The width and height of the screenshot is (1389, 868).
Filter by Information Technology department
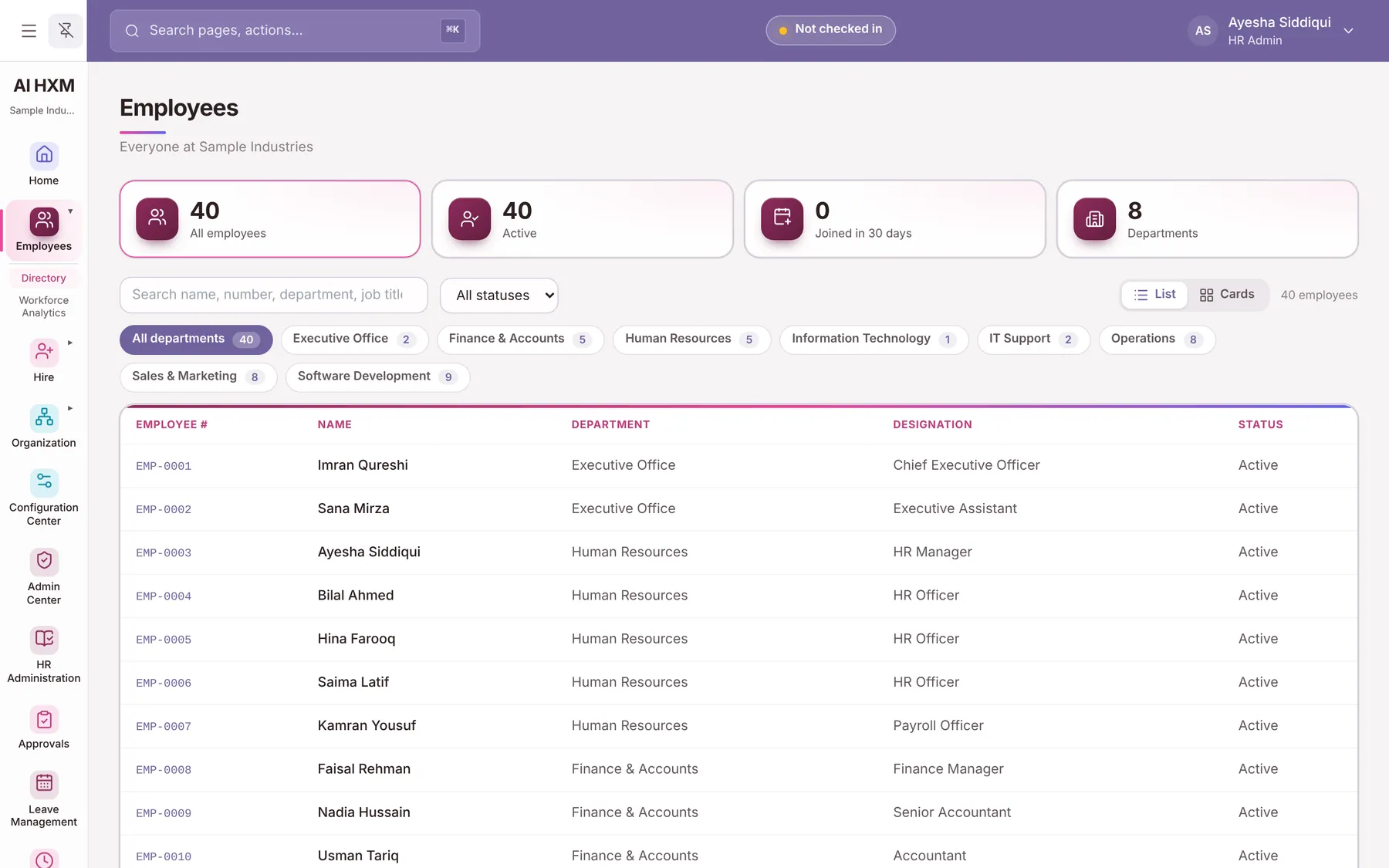coord(874,339)
